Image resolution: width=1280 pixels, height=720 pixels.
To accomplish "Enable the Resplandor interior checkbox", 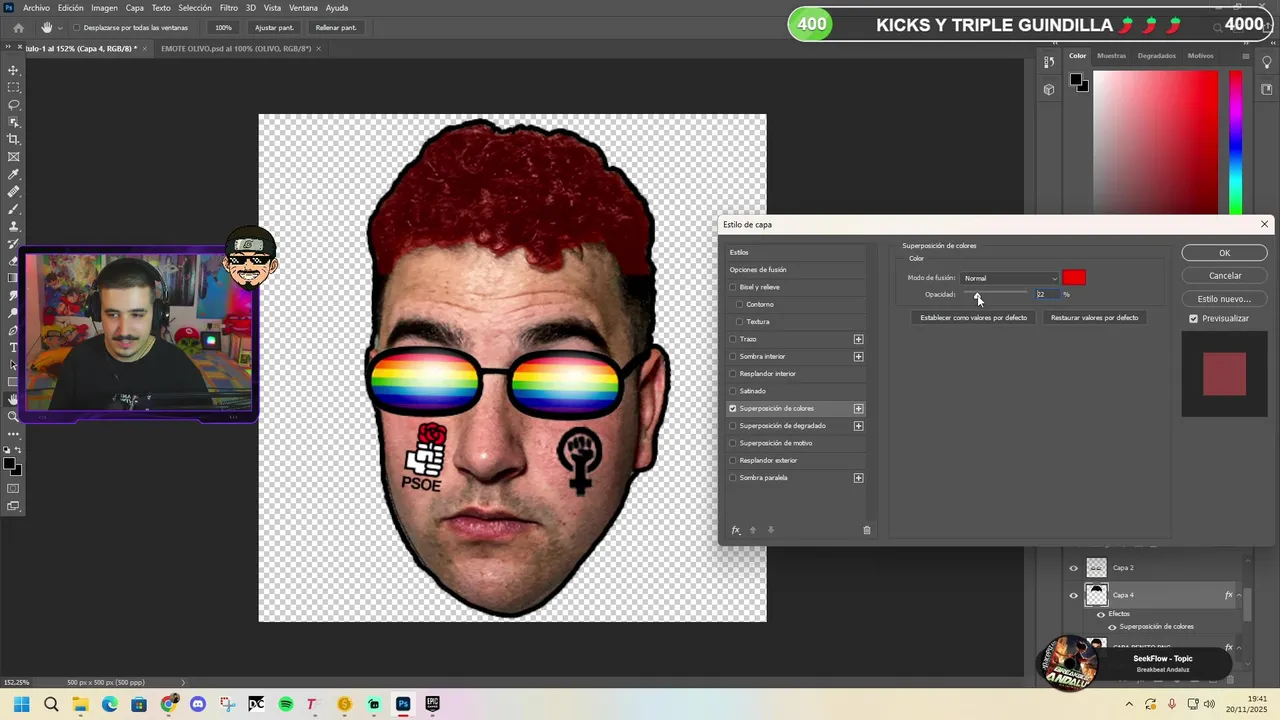I will click(x=733, y=374).
